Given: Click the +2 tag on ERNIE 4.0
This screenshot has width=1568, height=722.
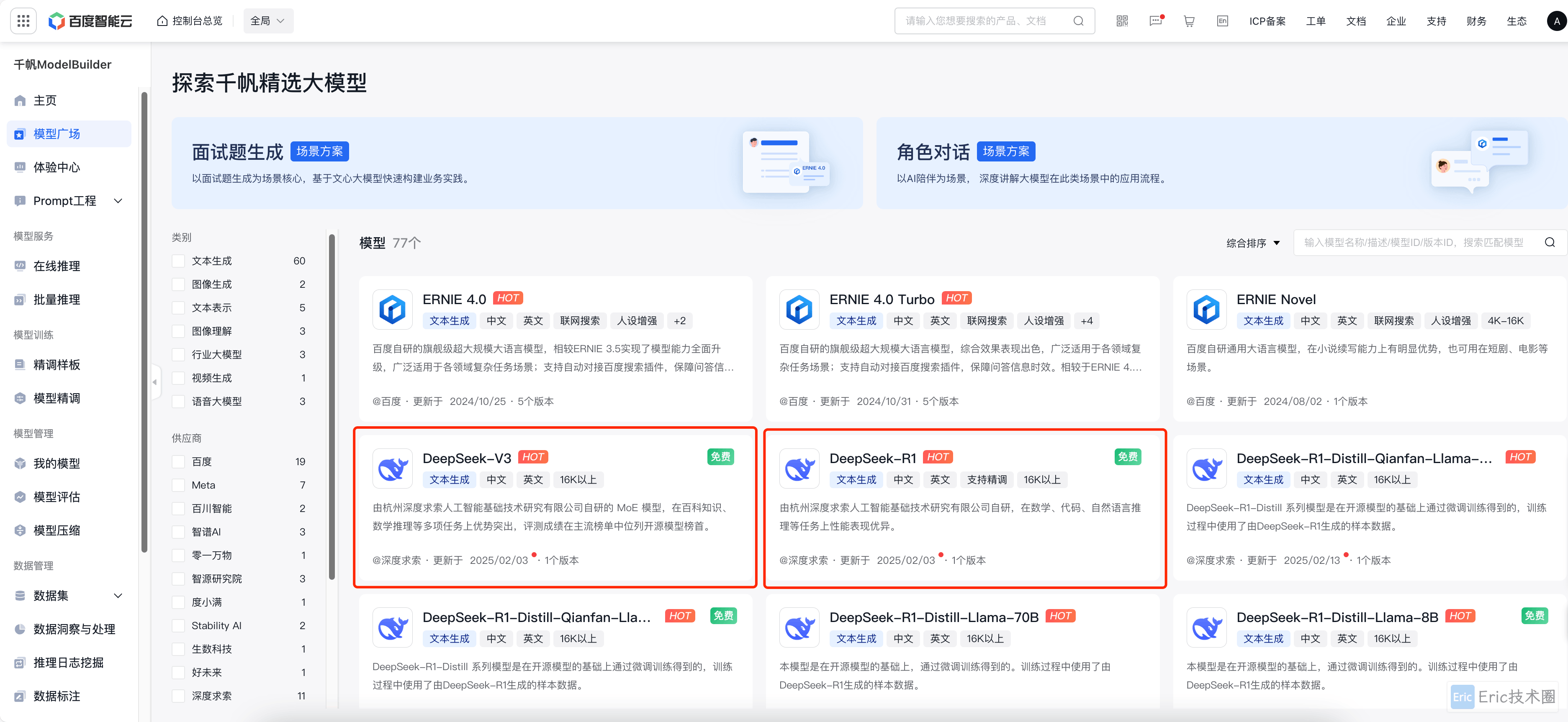Looking at the screenshot, I should tap(679, 320).
